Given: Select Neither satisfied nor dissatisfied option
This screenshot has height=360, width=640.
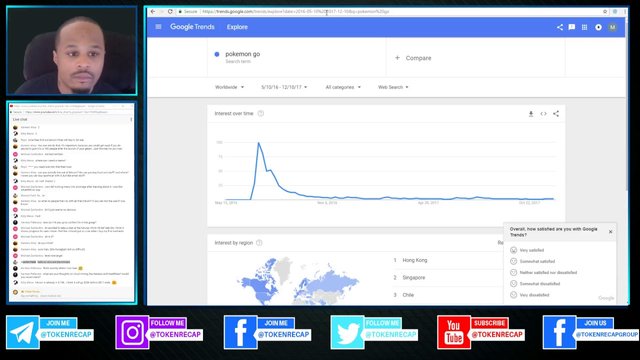Looking at the screenshot, I should click(544, 272).
